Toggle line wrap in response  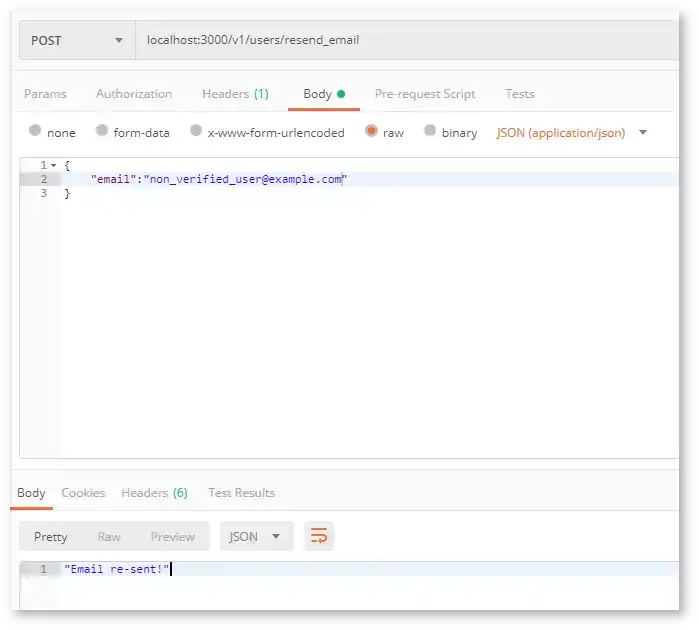click(x=319, y=535)
